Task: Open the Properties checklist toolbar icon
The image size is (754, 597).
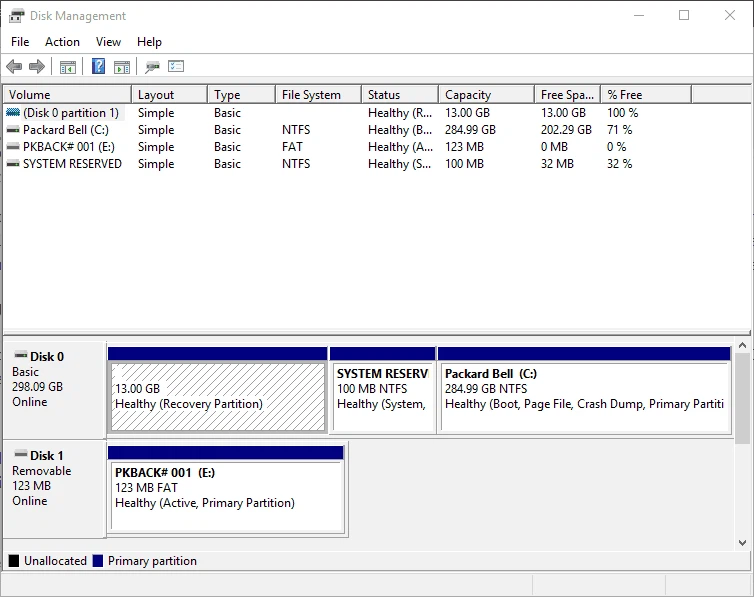Action: [x=176, y=67]
